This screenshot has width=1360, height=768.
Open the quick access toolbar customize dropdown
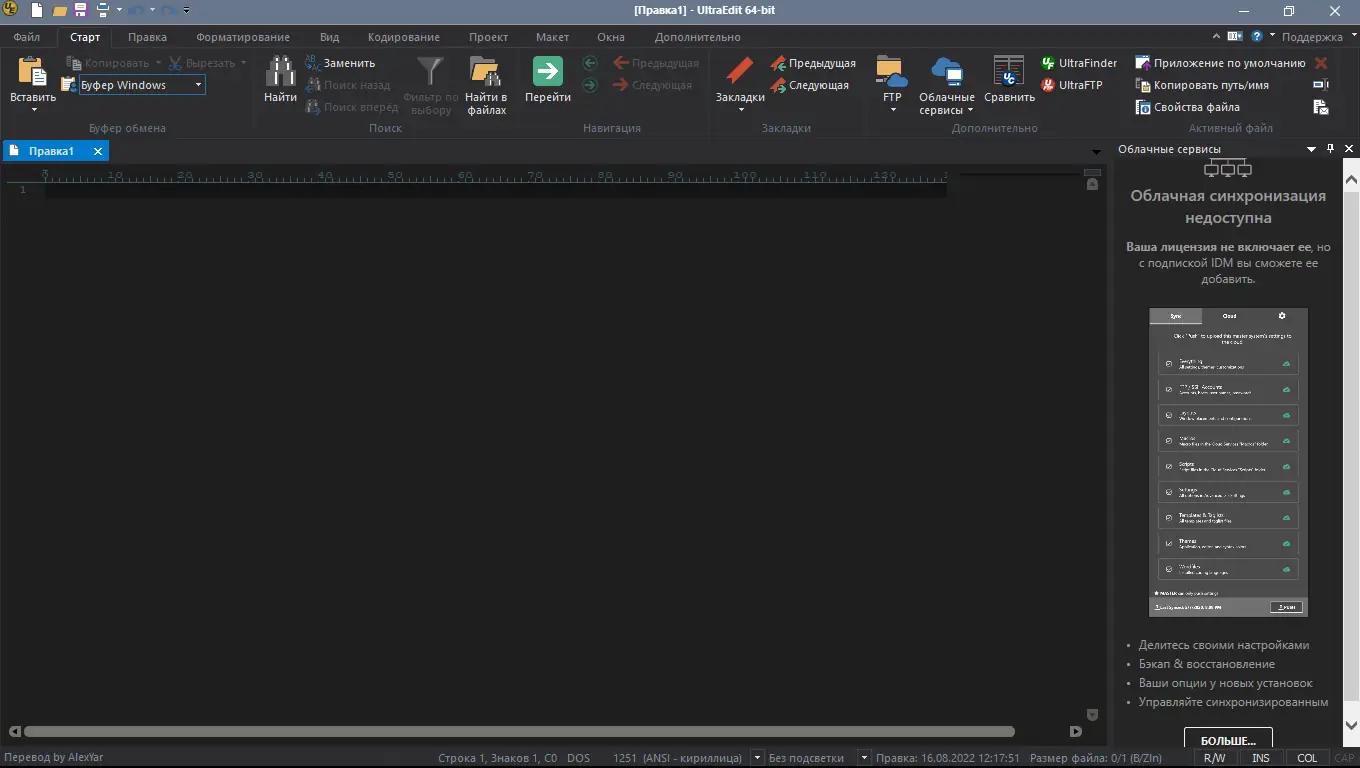click(186, 10)
